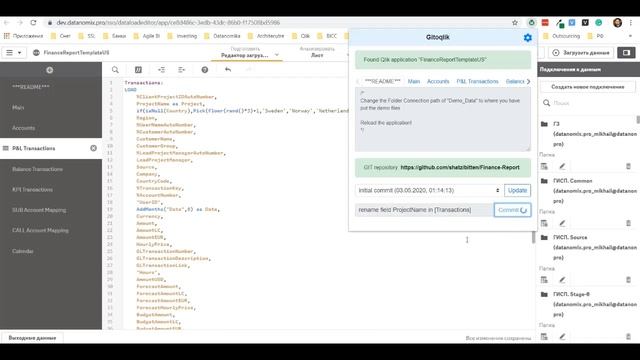
Task: Click the Update button in Gitoqlik
Action: tap(517, 191)
